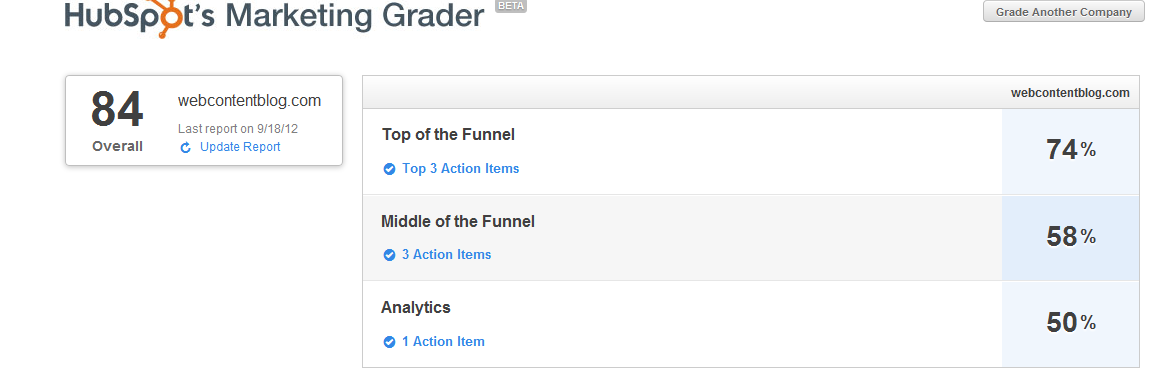Open the 1 Action Item link
The width and height of the screenshot is (1151, 371).
(x=443, y=341)
